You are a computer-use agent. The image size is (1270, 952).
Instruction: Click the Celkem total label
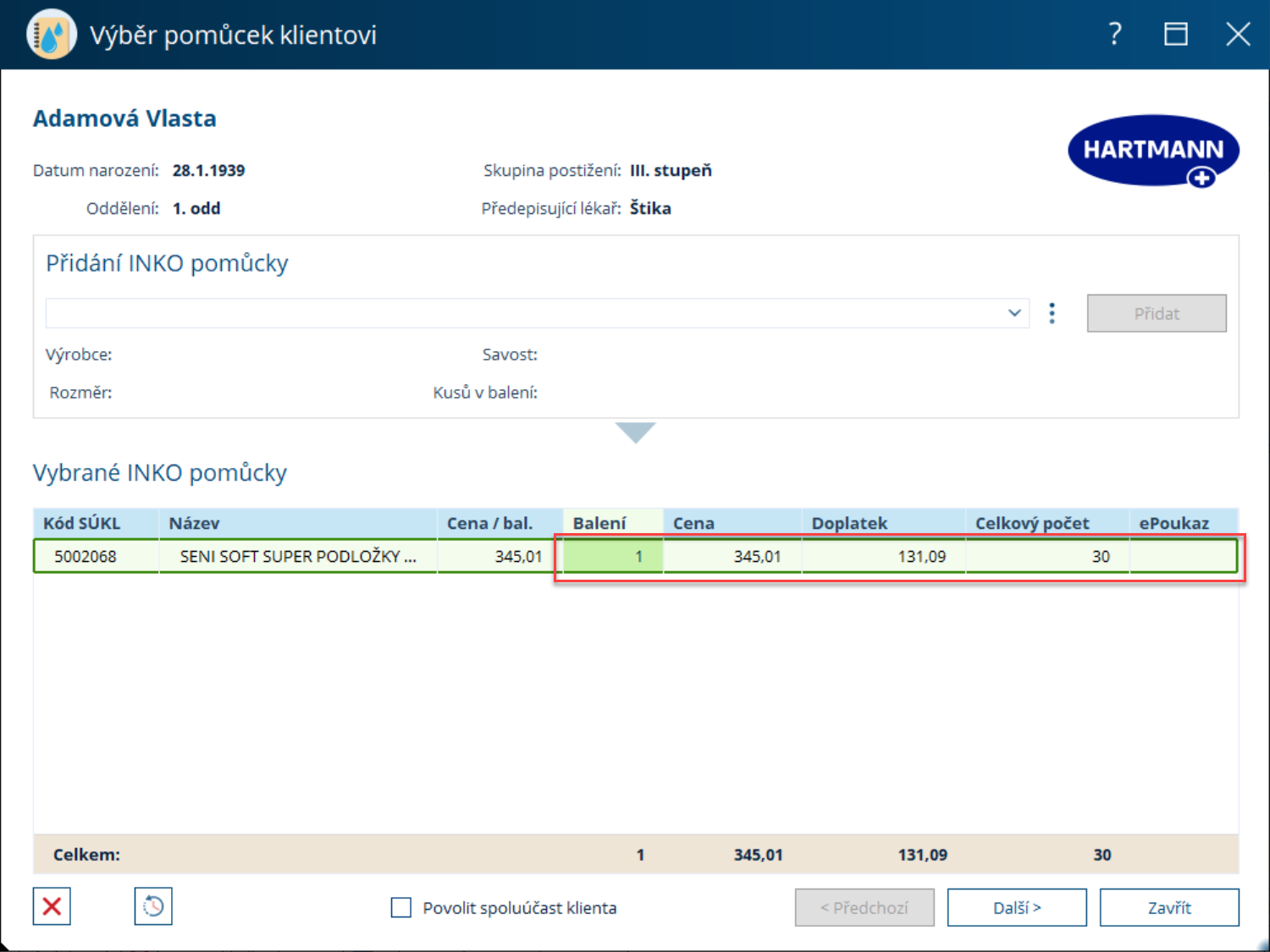86,855
